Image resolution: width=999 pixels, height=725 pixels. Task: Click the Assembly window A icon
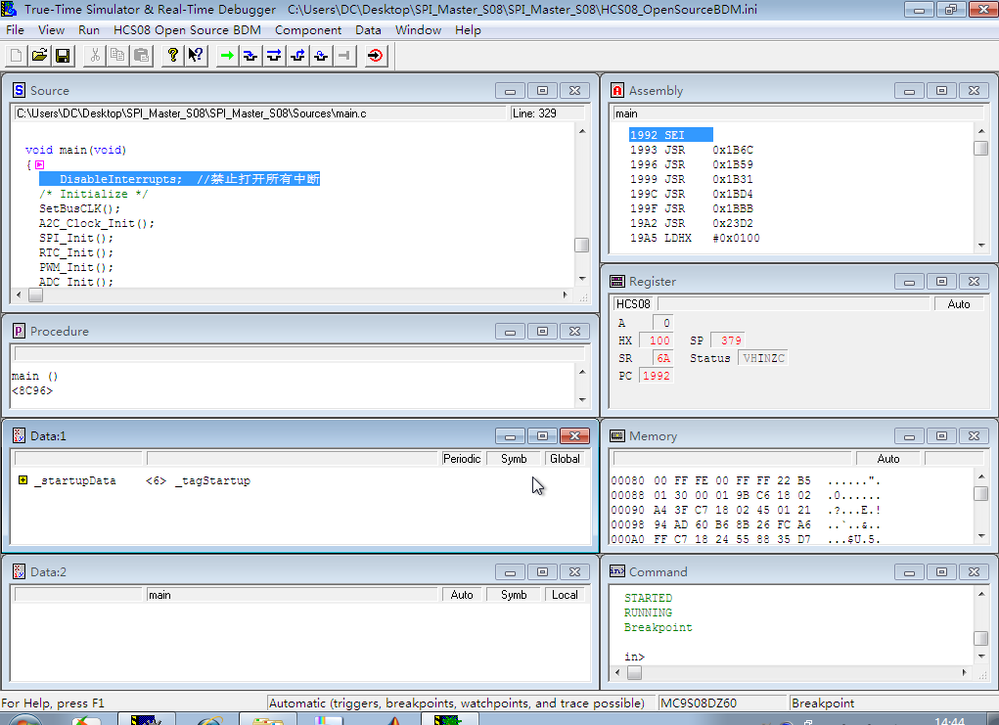pyautogui.click(x=617, y=90)
